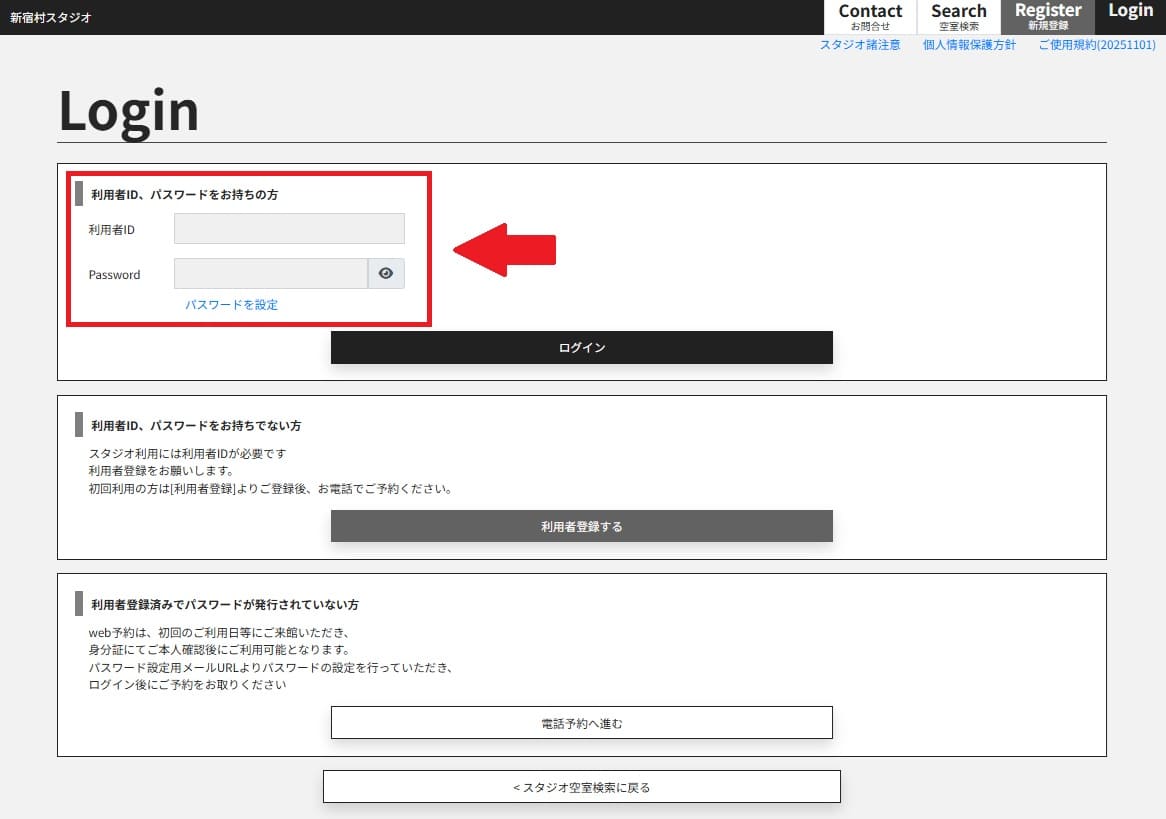This screenshot has width=1166, height=819.
Task: Open the ご使用規約(20251101) link
Action: [1096, 45]
